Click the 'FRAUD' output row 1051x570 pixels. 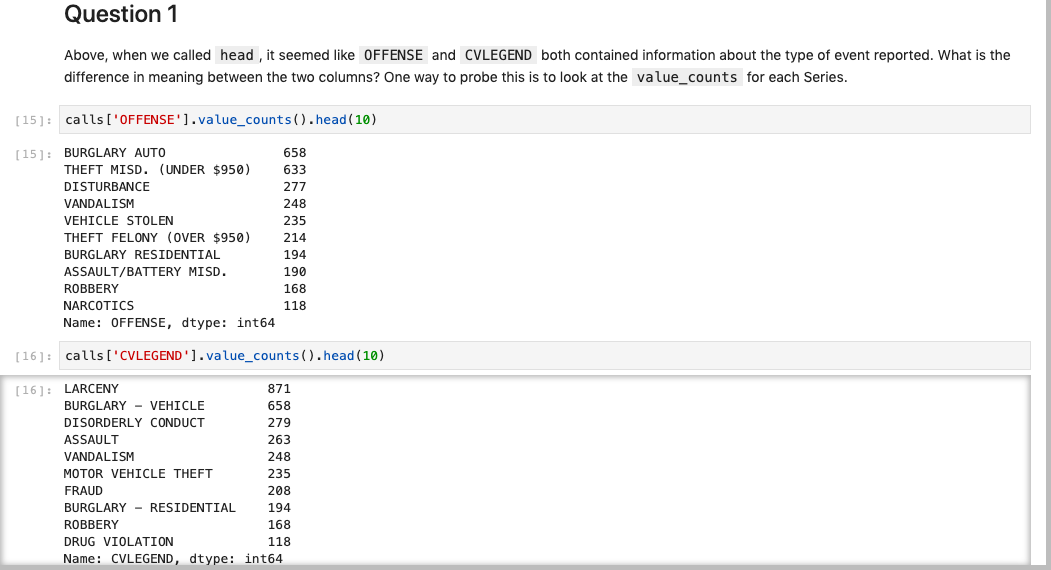tap(177, 490)
